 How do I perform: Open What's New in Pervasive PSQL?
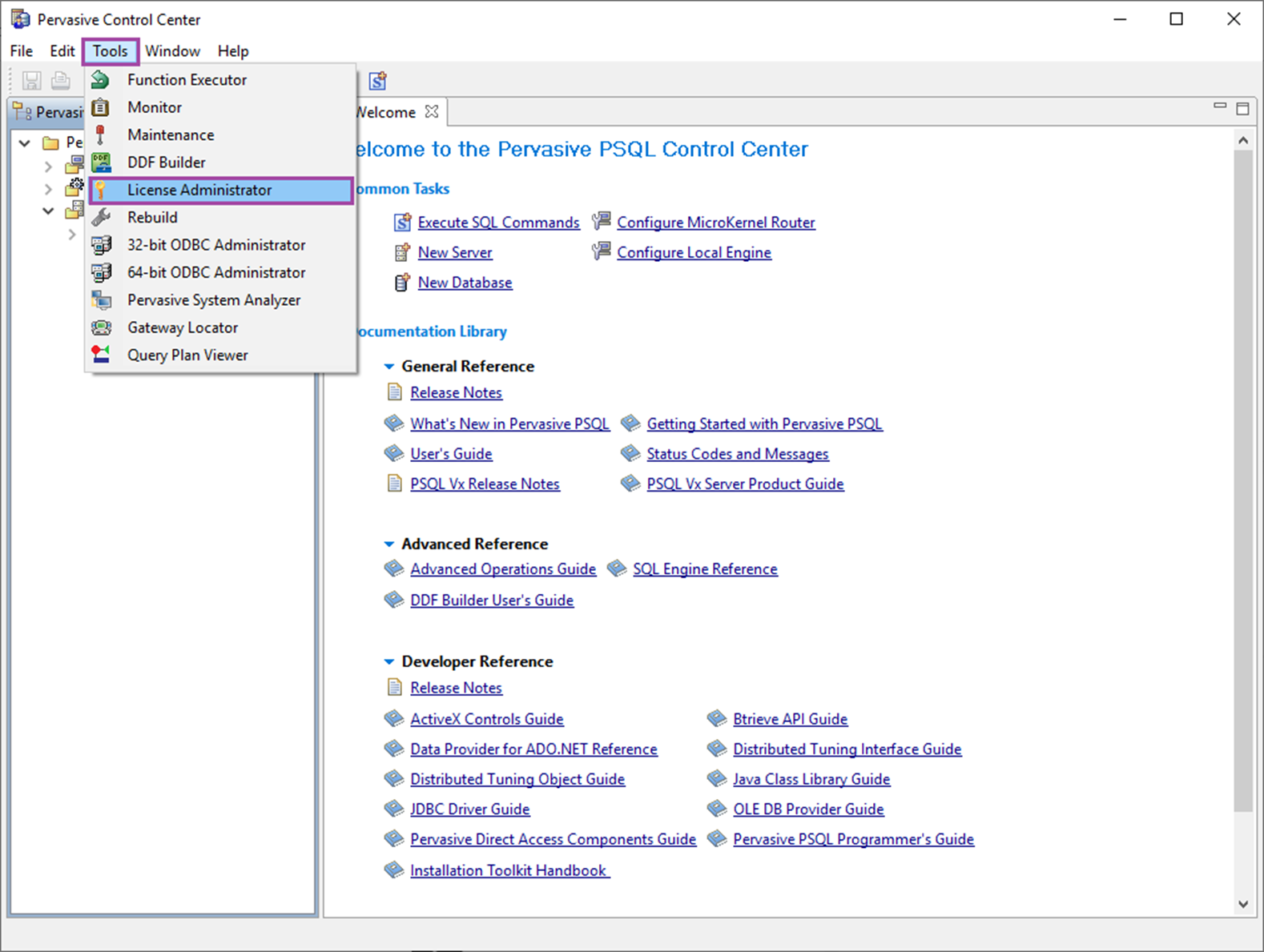[x=509, y=424]
